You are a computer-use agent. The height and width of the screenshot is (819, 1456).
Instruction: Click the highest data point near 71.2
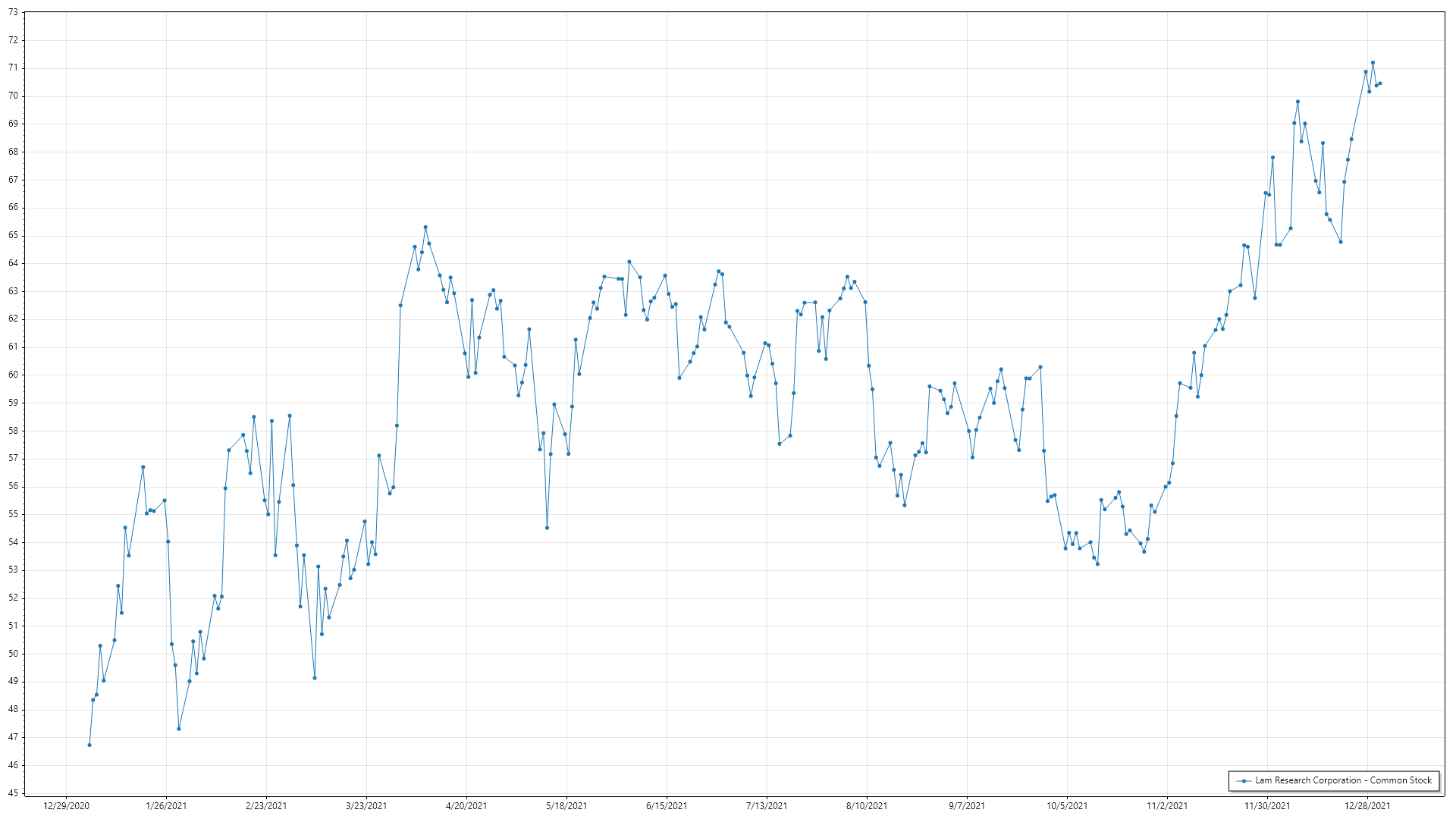point(1373,63)
